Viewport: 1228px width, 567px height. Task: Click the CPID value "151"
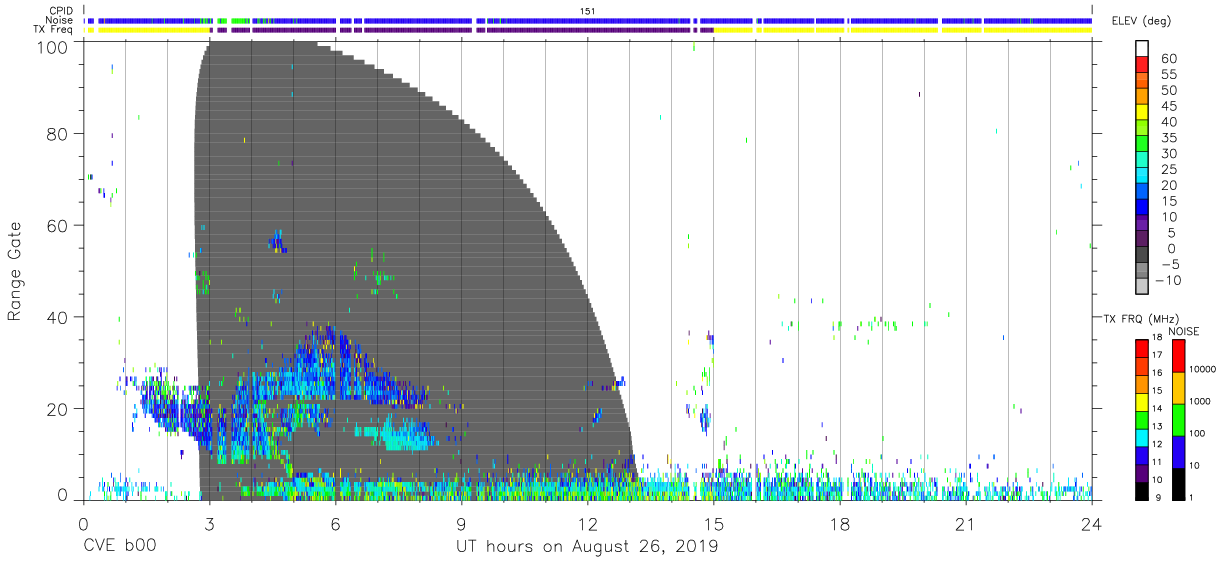[588, 10]
